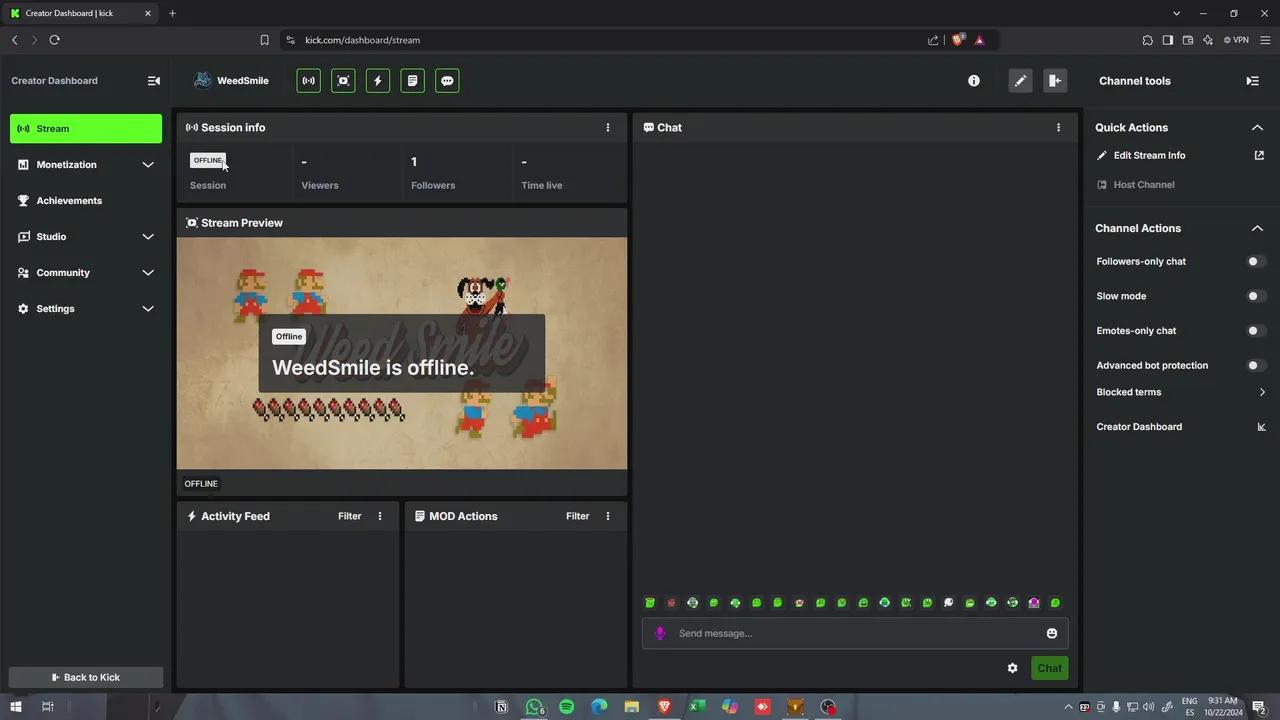Select Stream in the sidebar

click(86, 128)
